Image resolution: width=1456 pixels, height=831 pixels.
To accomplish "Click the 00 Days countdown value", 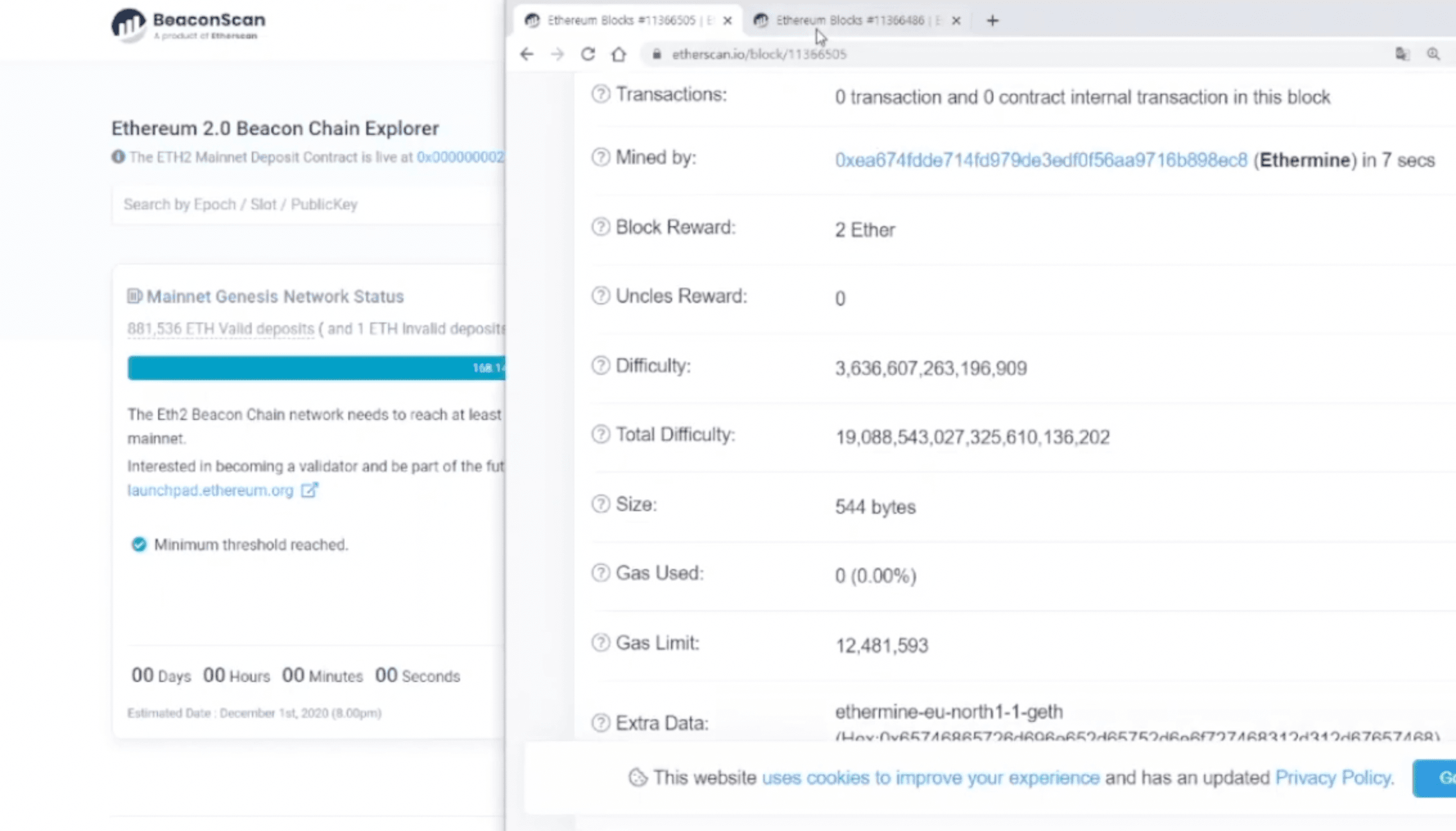I will 161,676.
